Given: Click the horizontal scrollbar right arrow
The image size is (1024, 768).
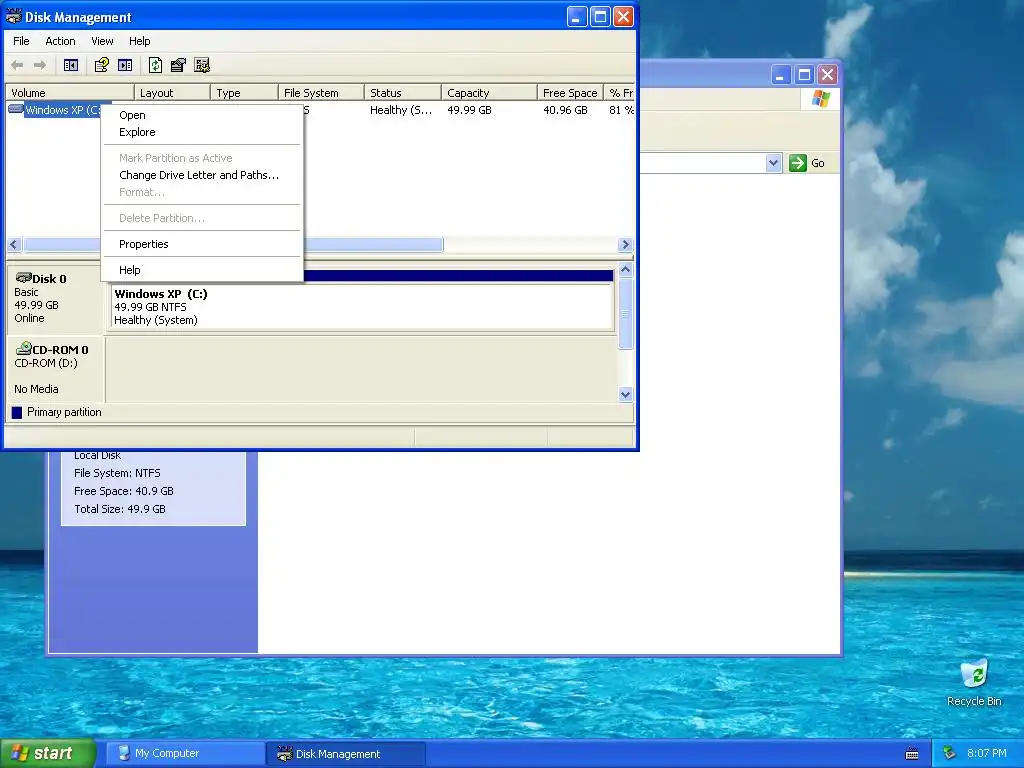Looking at the screenshot, I should pos(625,244).
